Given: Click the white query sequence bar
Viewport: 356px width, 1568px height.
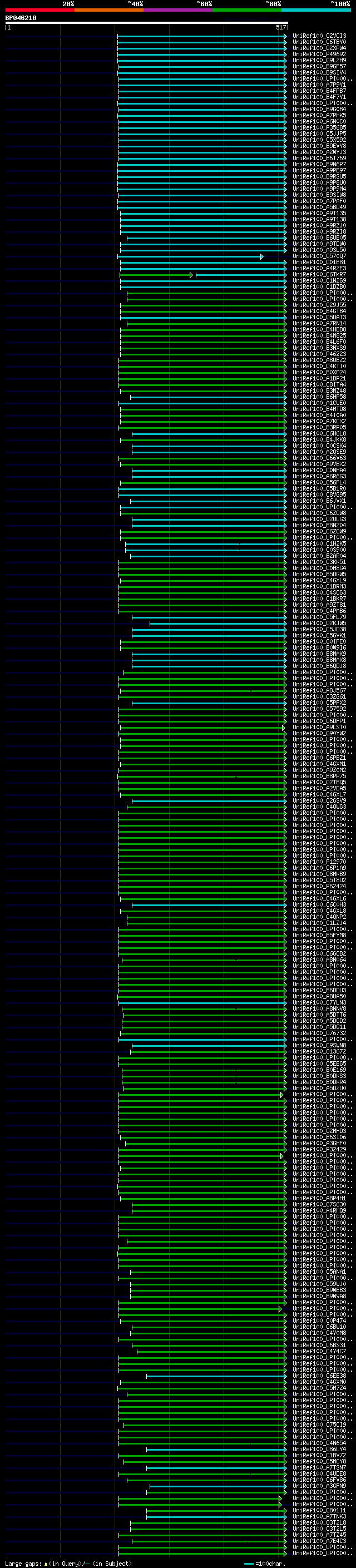Looking at the screenshot, I should (x=147, y=23).
